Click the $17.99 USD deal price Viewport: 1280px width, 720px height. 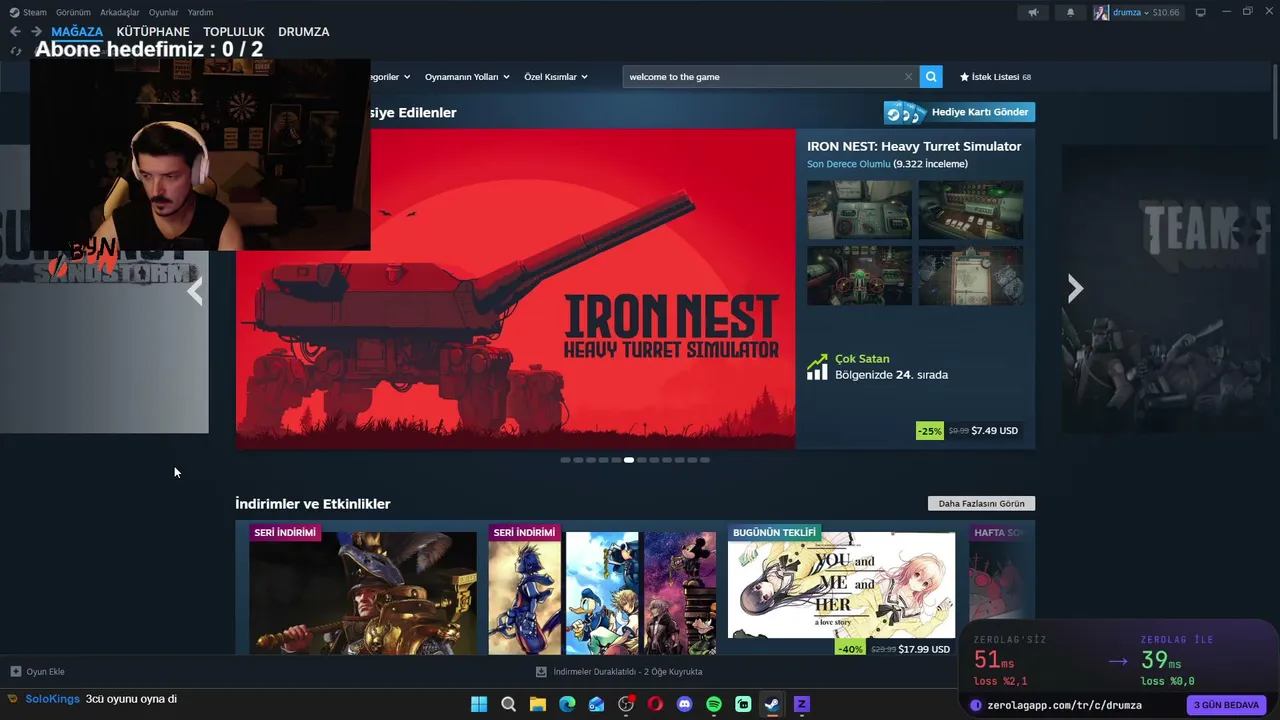924,649
